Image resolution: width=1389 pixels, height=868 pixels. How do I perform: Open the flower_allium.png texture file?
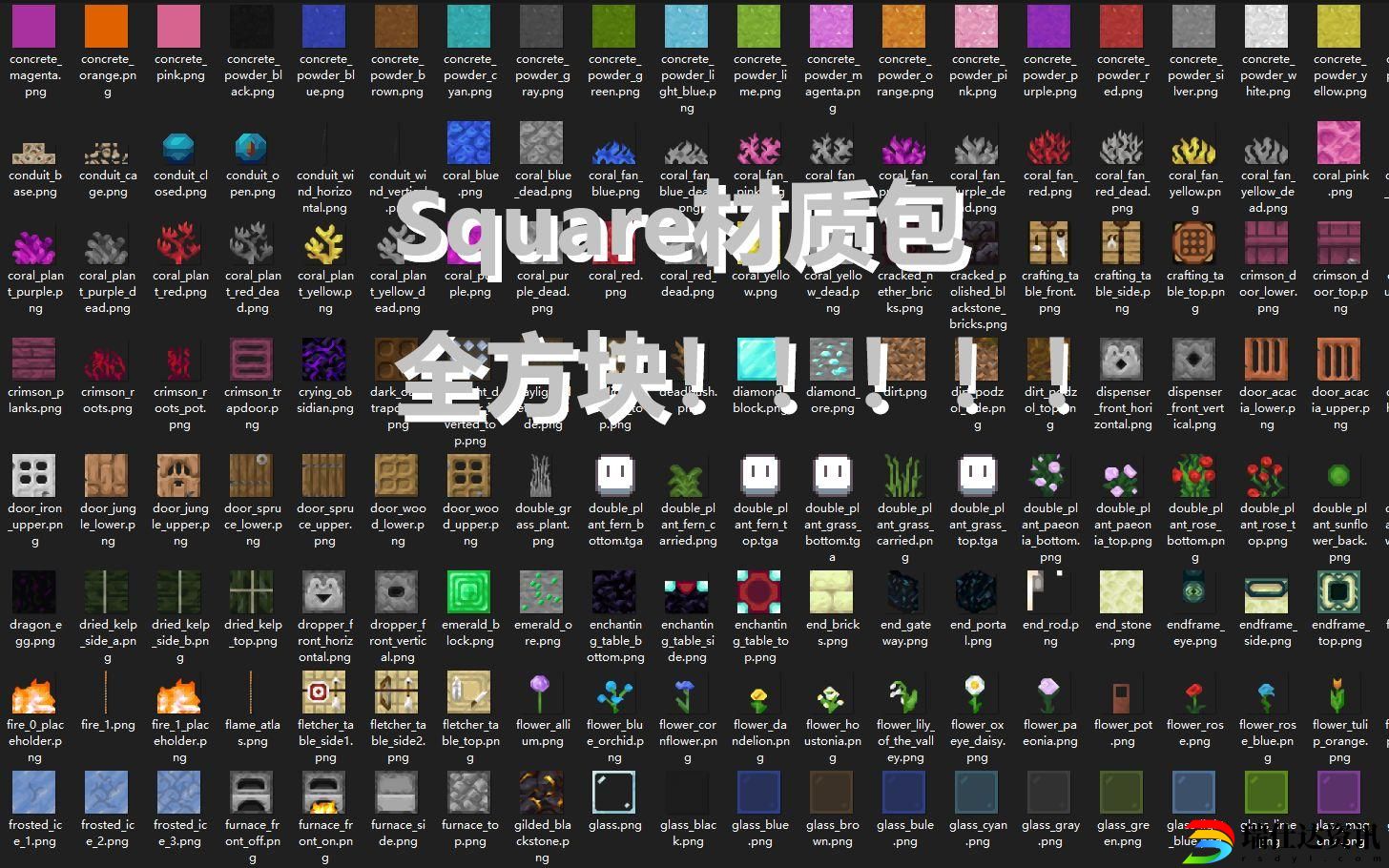pyautogui.click(x=542, y=692)
